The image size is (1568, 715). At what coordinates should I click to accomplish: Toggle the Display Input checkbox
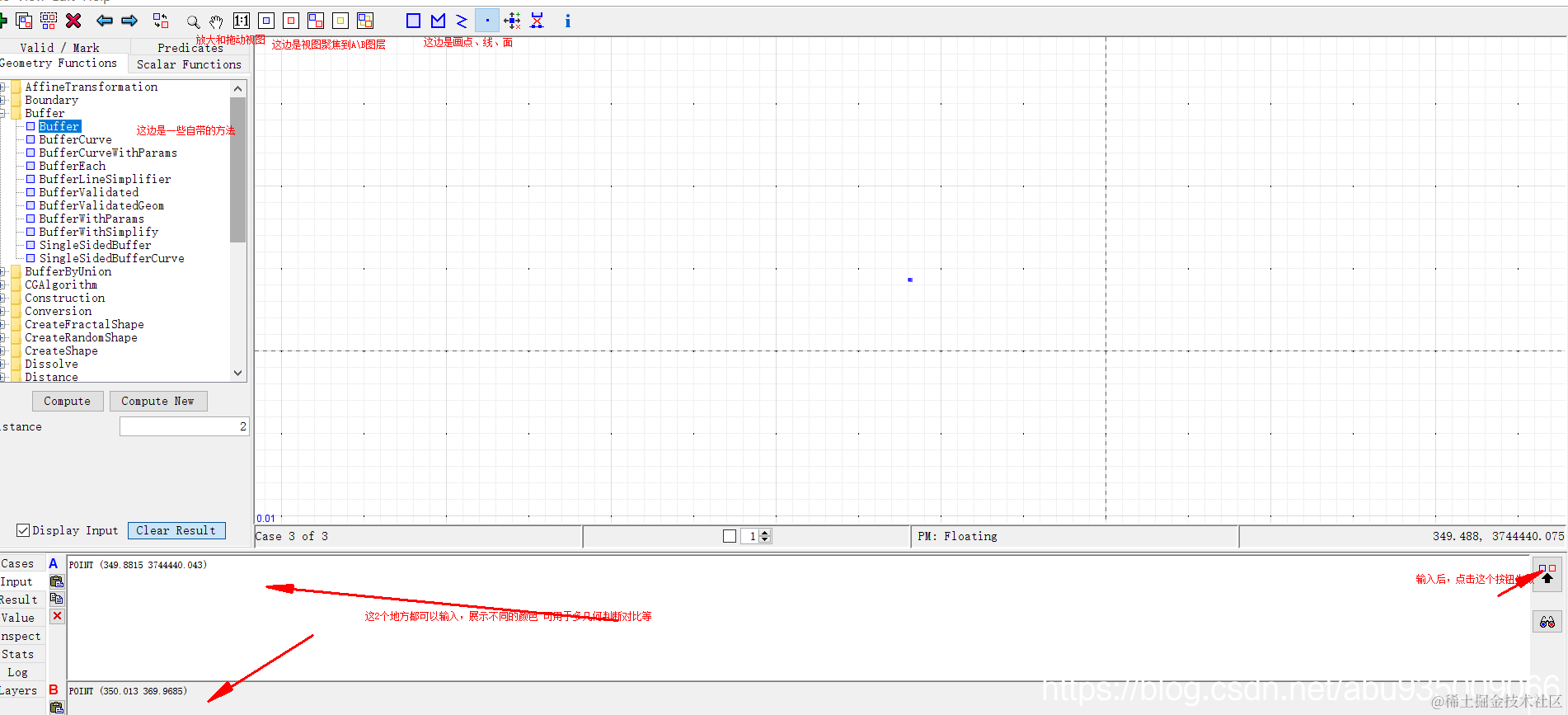[23, 530]
